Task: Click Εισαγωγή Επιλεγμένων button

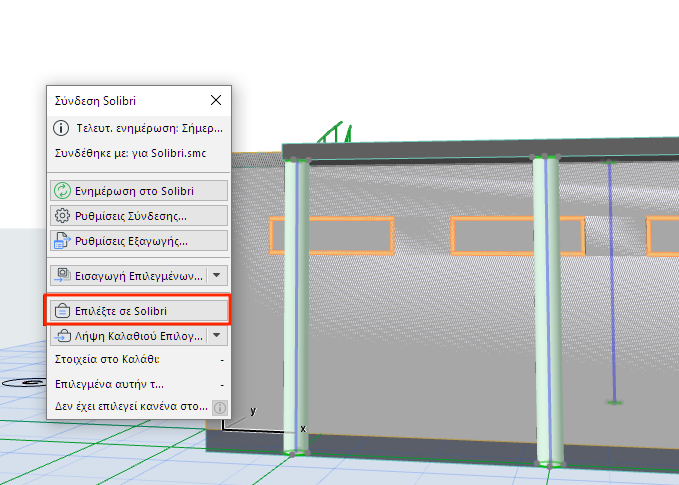Action: (129, 276)
